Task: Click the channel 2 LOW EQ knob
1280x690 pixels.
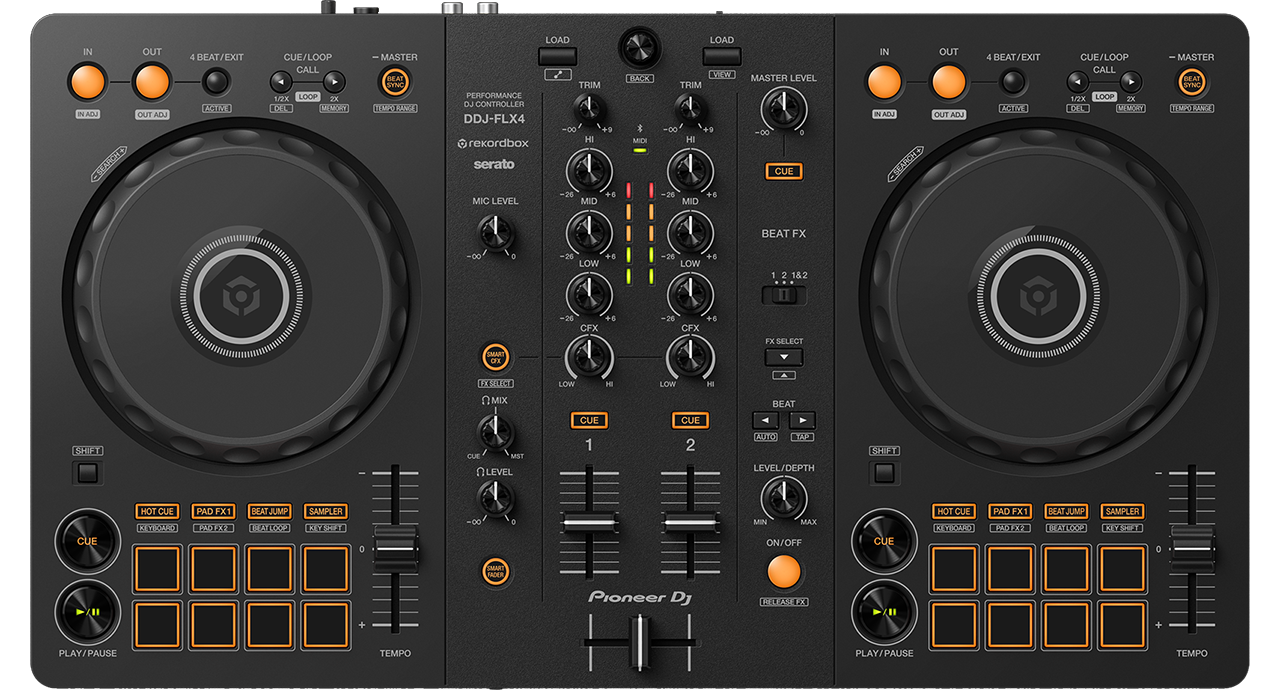Action: click(x=690, y=294)
